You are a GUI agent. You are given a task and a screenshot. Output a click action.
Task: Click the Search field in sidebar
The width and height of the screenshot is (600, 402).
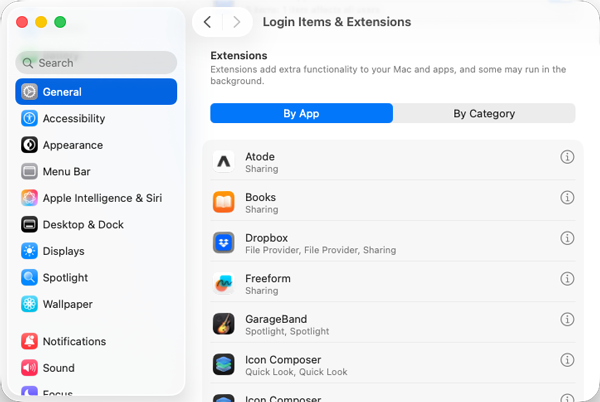point(96,62)
